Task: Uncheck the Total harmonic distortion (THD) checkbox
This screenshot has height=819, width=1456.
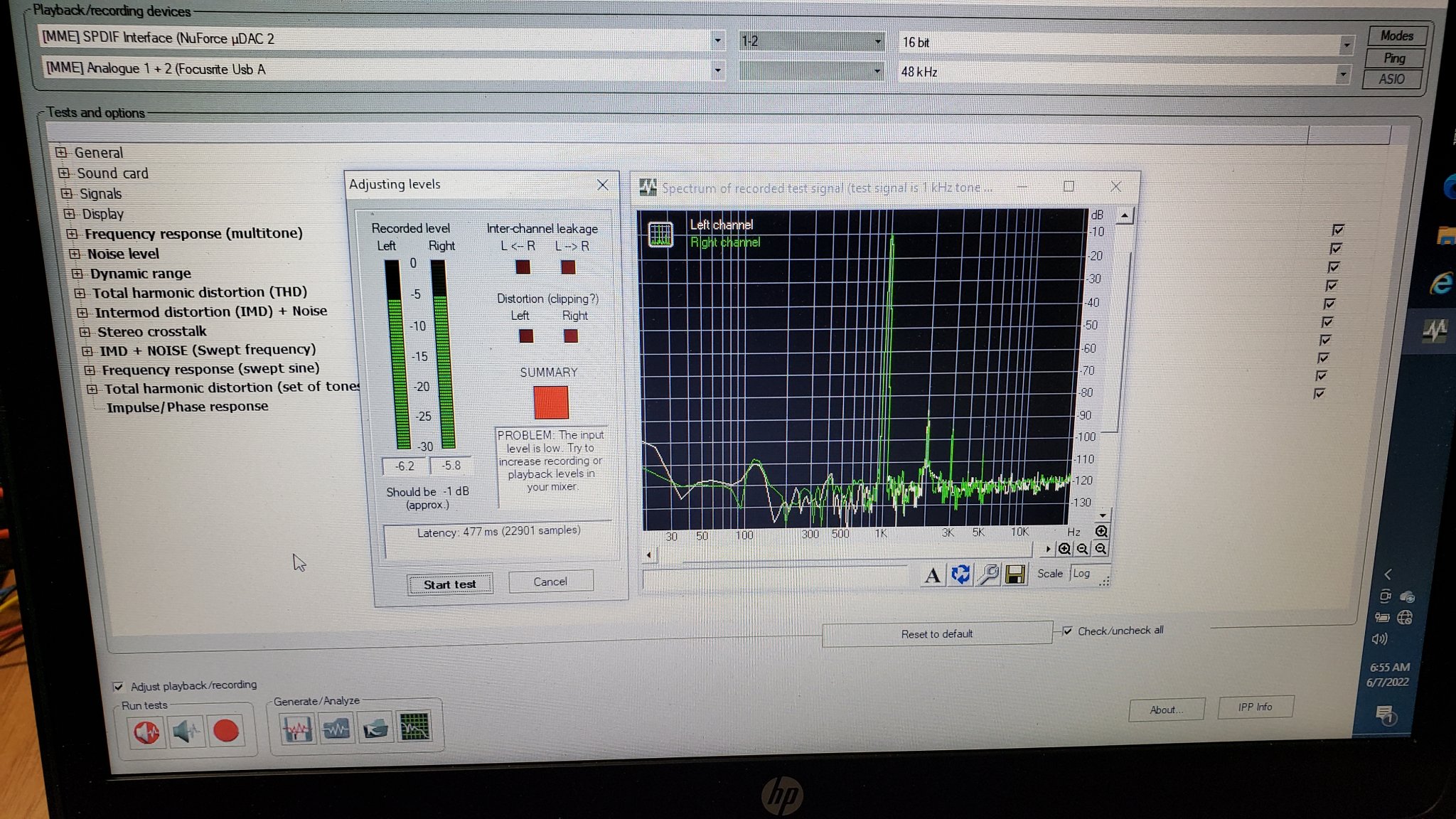Action: pos(1332,285)
